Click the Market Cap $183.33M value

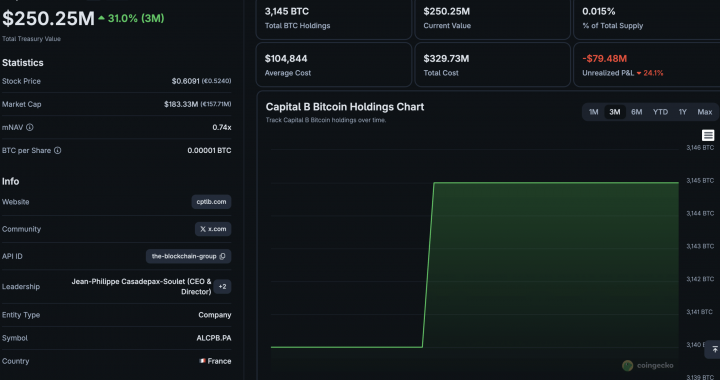[197, 104]
